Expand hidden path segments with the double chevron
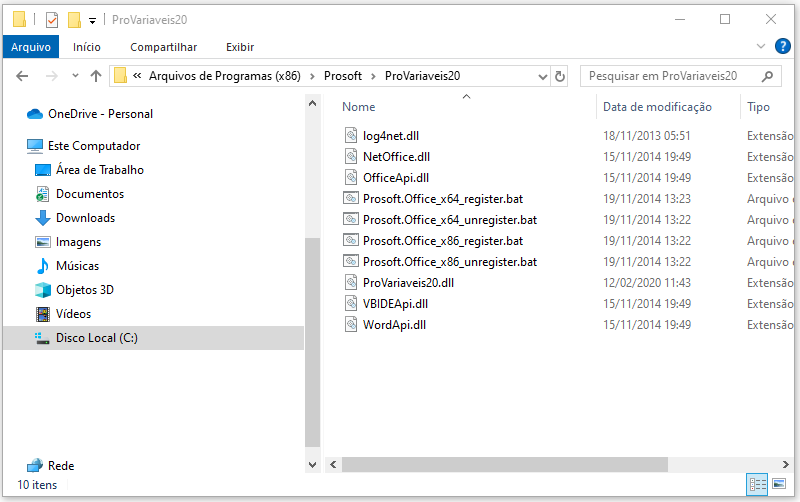The height and width of the screenshot is (502, 800). coord(137,76)
